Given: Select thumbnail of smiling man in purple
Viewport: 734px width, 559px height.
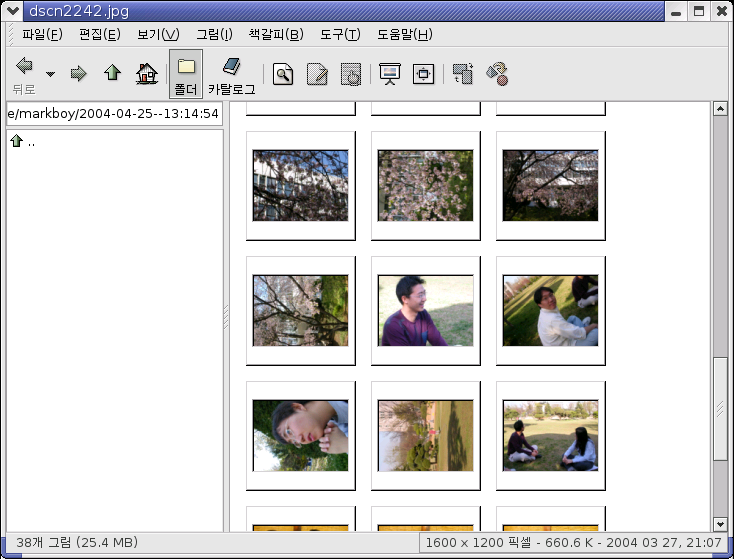Looking at the screenshot, I should [426, 310].
